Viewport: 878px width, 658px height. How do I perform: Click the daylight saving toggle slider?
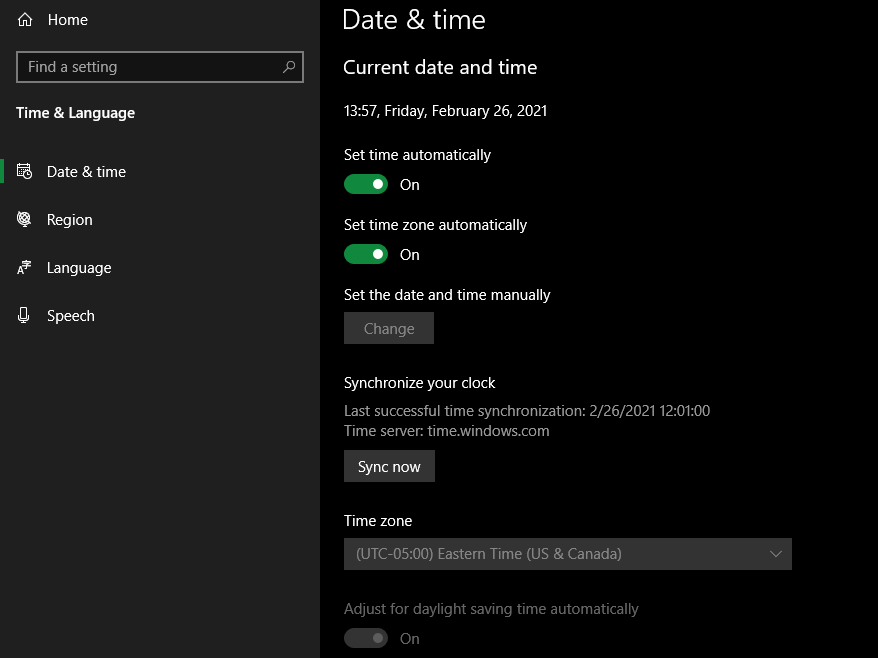coord(366,638)
